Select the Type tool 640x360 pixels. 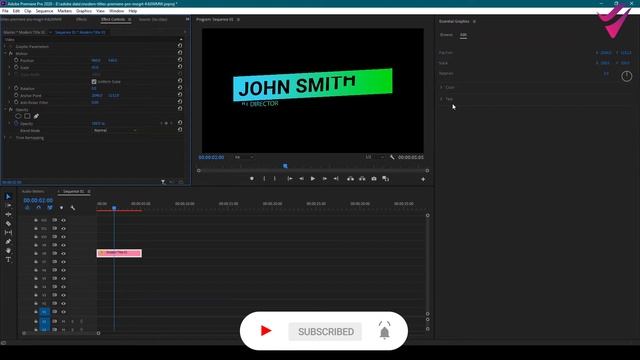tap(8, 260)
